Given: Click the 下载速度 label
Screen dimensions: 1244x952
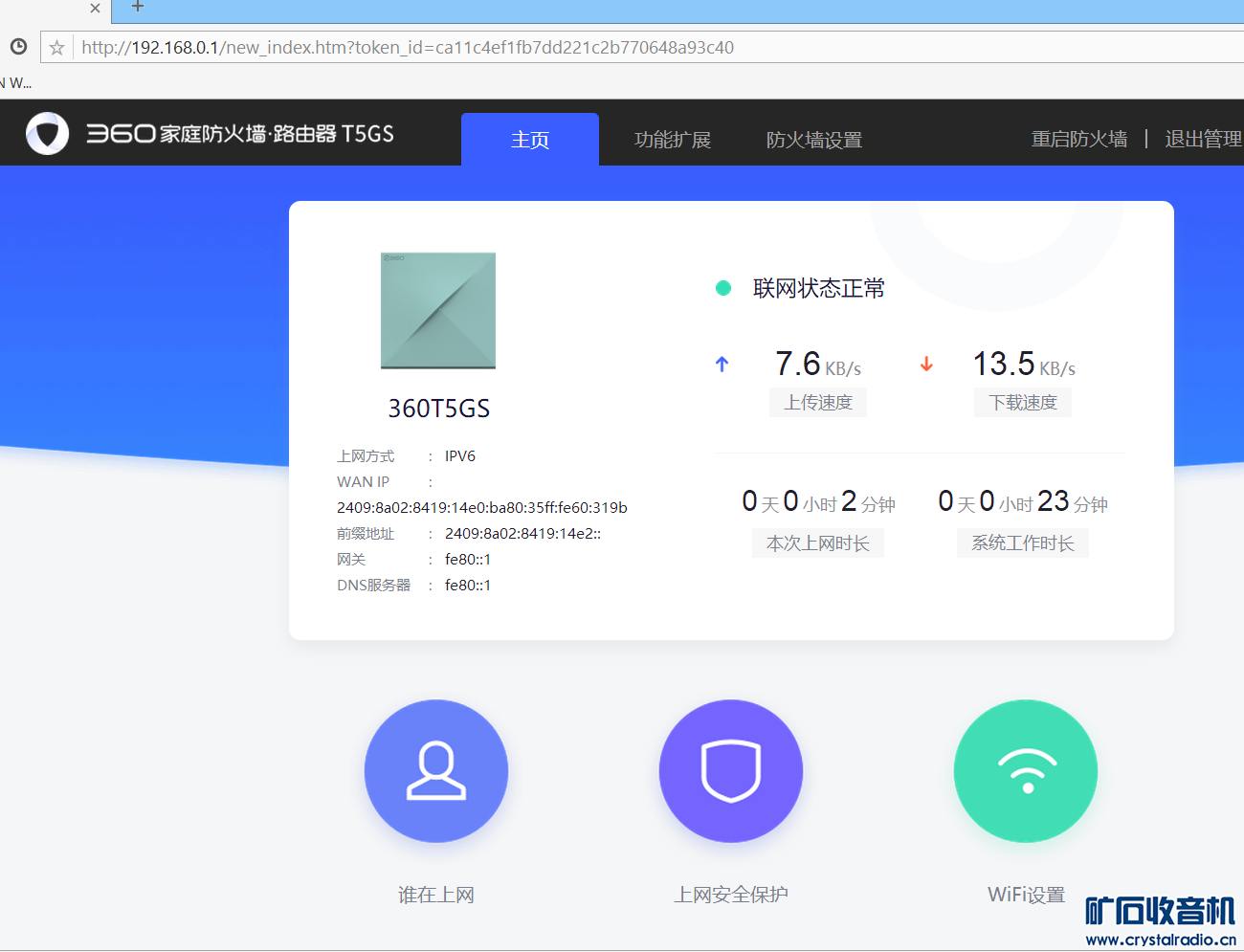Looking at the screenshot, I should [1023, 403].
